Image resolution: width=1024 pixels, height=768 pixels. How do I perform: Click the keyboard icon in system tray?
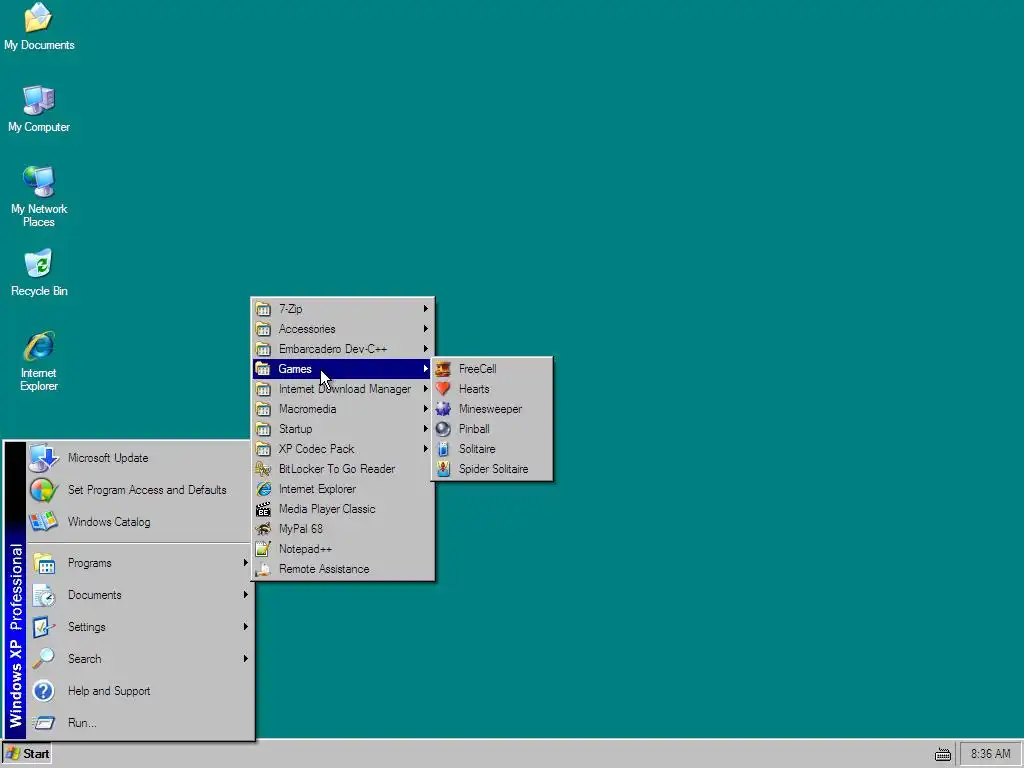942,754
